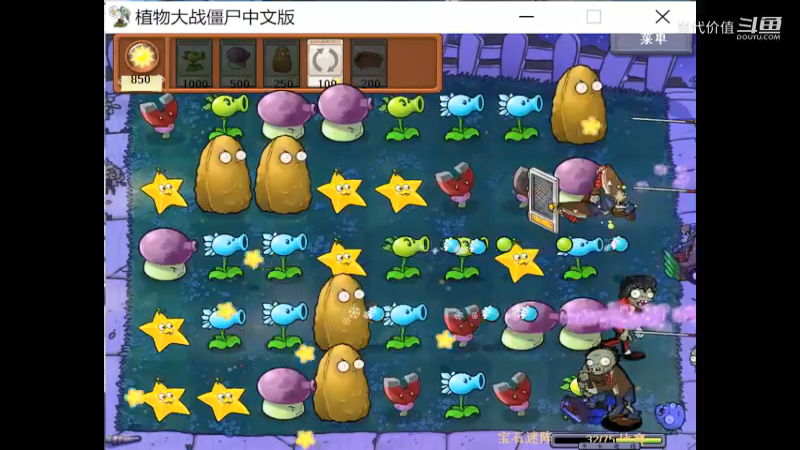Screen dimensions: 800x450
Task: Click the Tall-nut in row two, second column
Action: pyautogui.click(x=223, y=174)
